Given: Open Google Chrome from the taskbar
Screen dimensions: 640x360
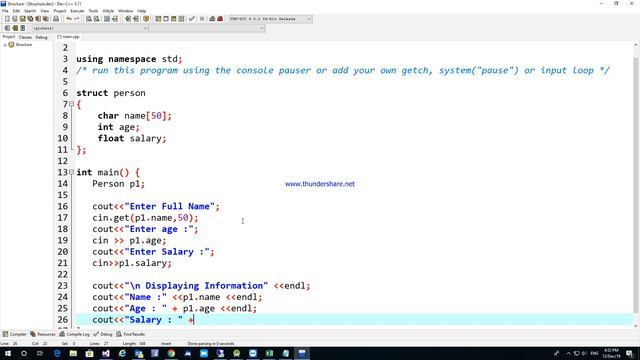Looking at the screenshot, I should pos(171,353).
